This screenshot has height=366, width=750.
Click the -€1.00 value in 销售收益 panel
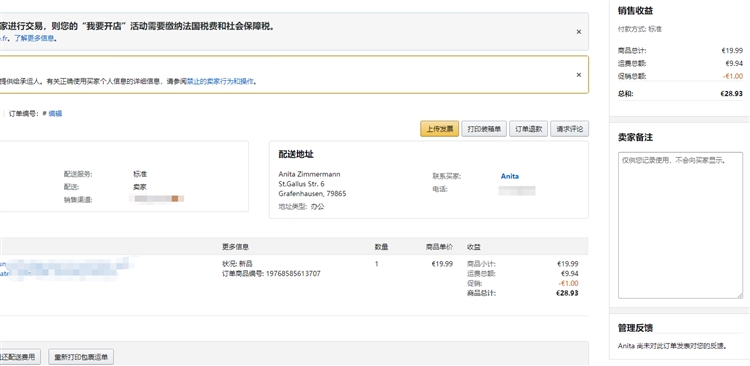tap(733, 76)
